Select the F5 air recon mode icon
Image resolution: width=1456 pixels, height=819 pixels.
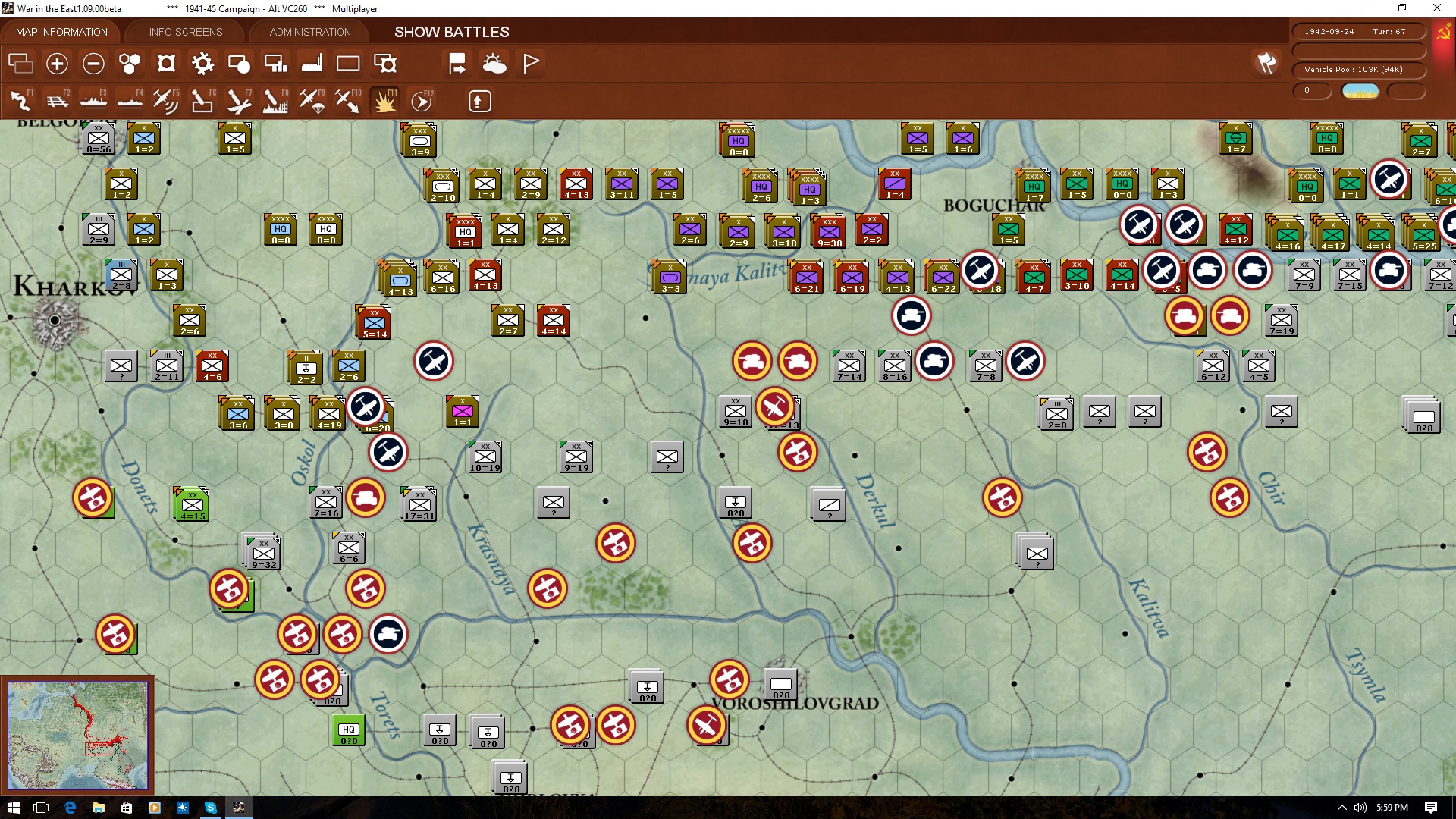(x=166, y=101)
